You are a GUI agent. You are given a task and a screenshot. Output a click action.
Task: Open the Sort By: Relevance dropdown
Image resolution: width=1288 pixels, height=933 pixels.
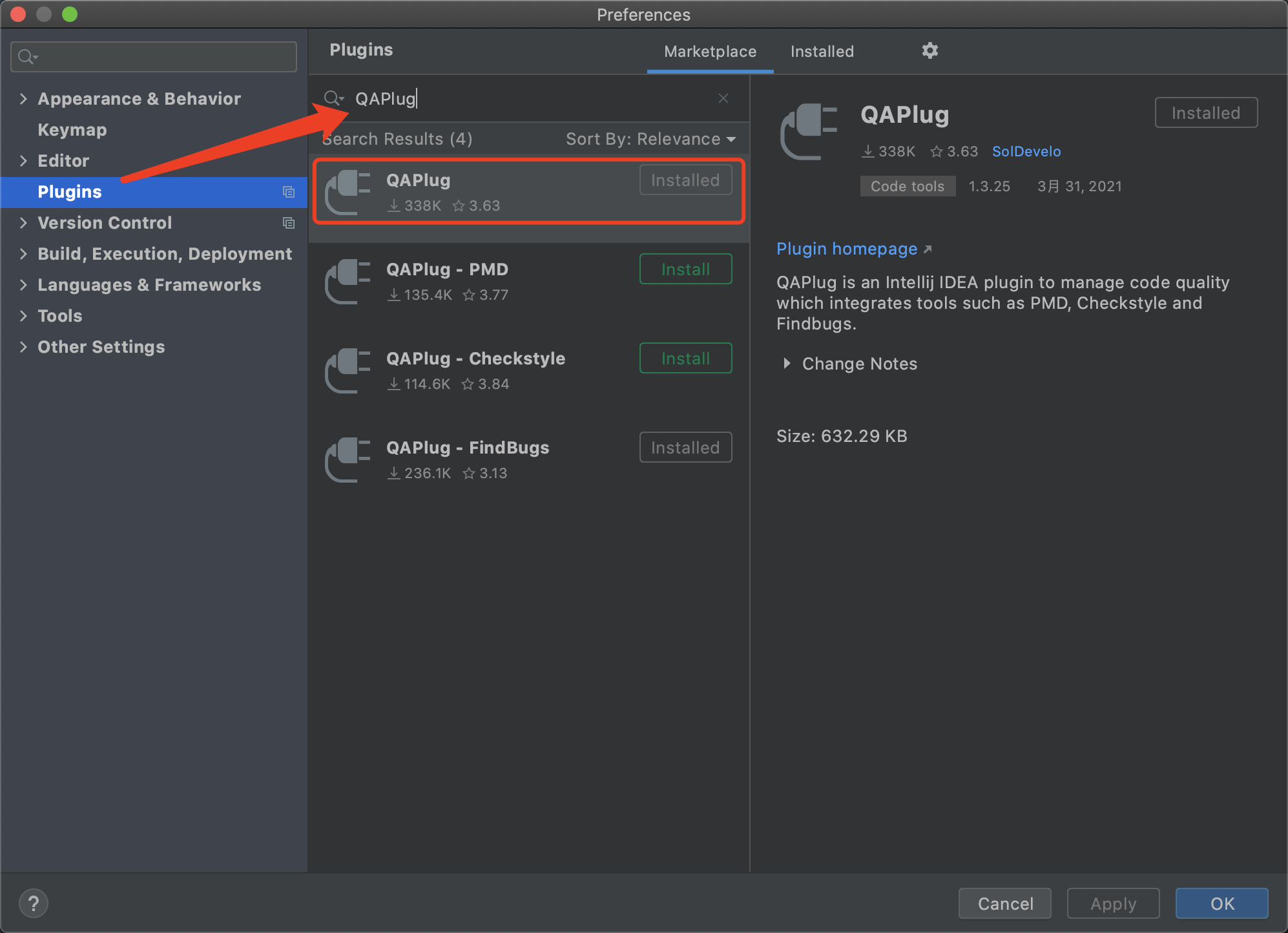(x=650, y=139)
